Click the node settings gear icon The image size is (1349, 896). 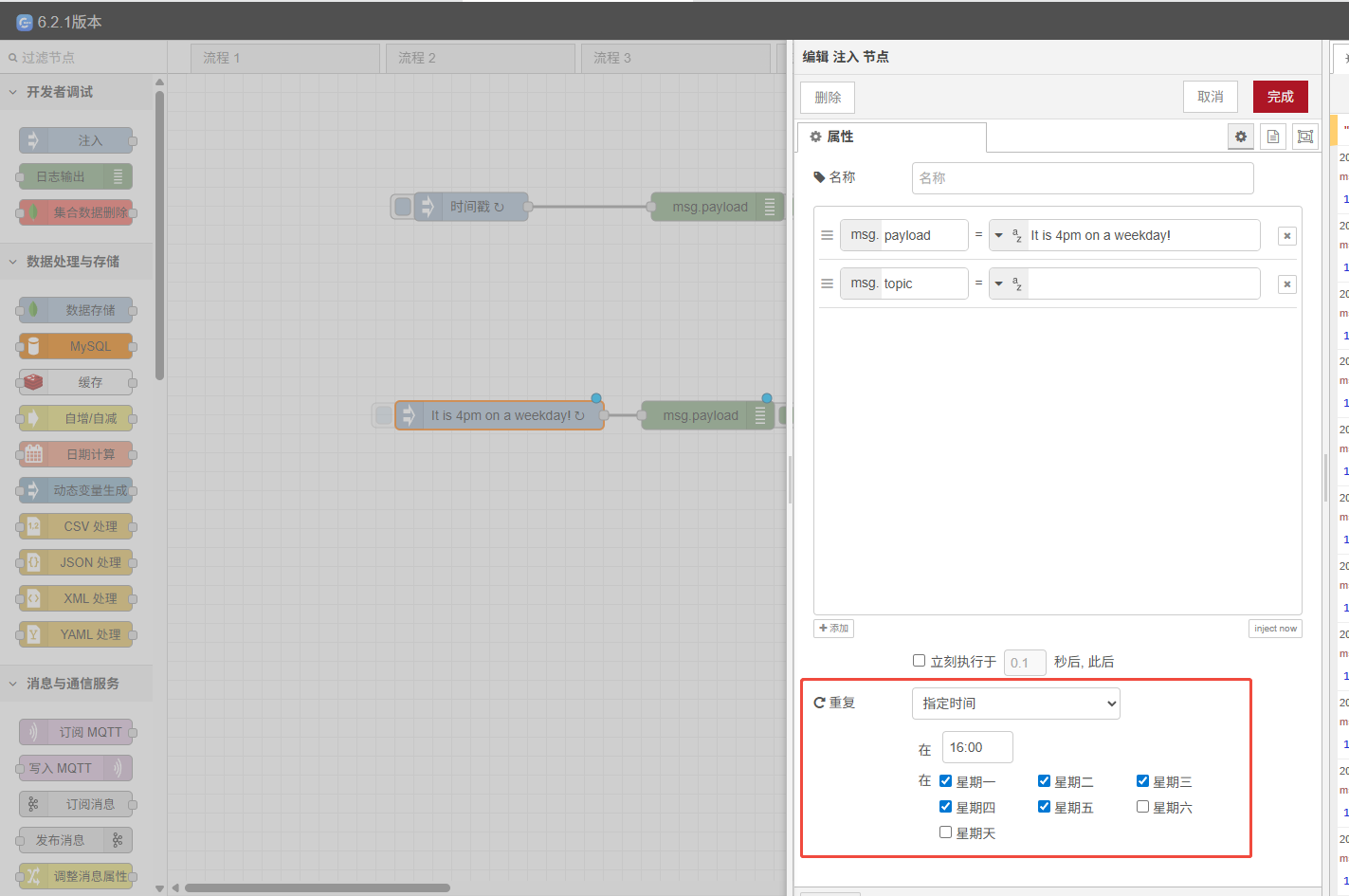point(1240,137)
